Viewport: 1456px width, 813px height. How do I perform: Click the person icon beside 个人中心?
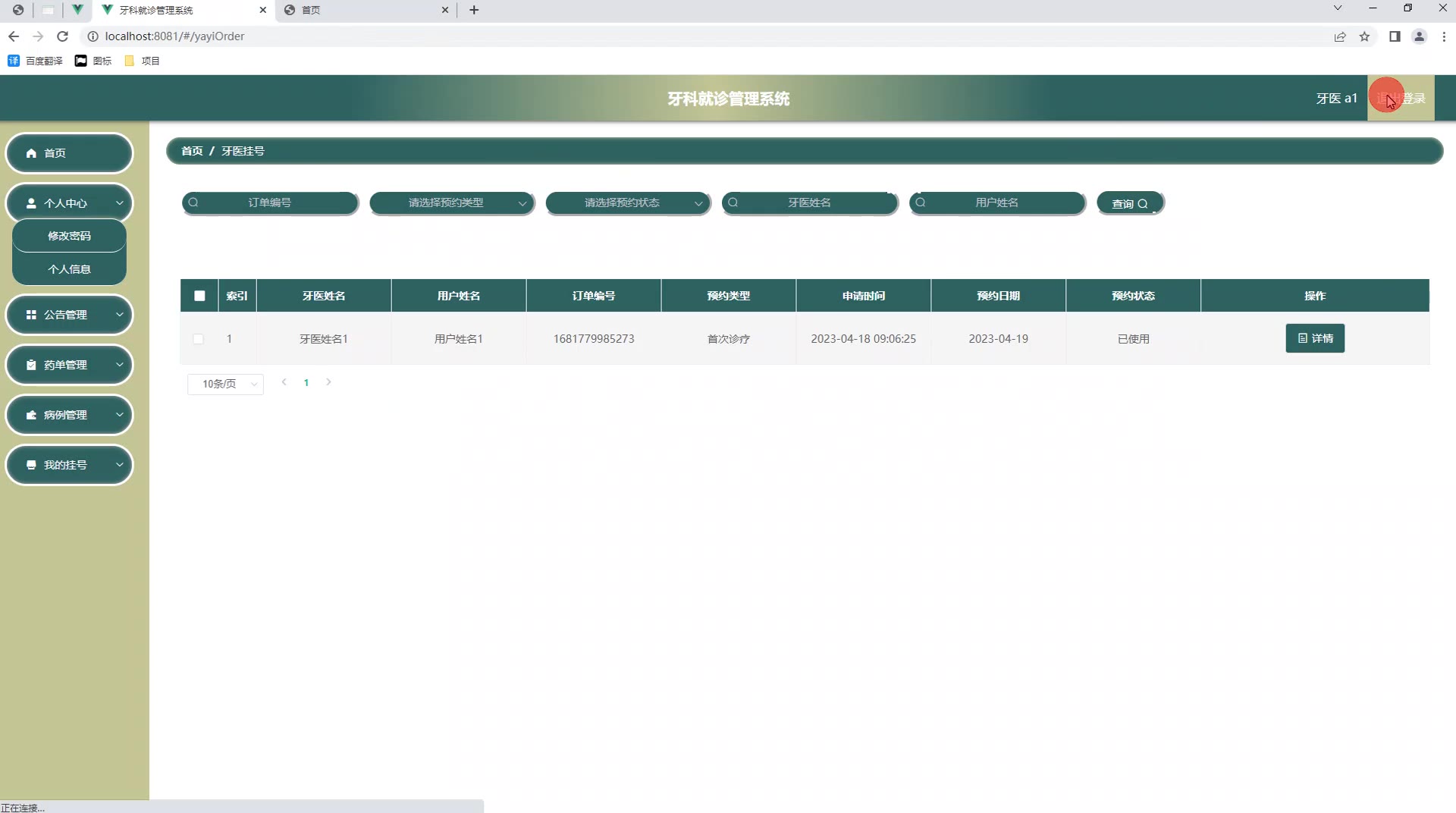[x=31, y=203]
